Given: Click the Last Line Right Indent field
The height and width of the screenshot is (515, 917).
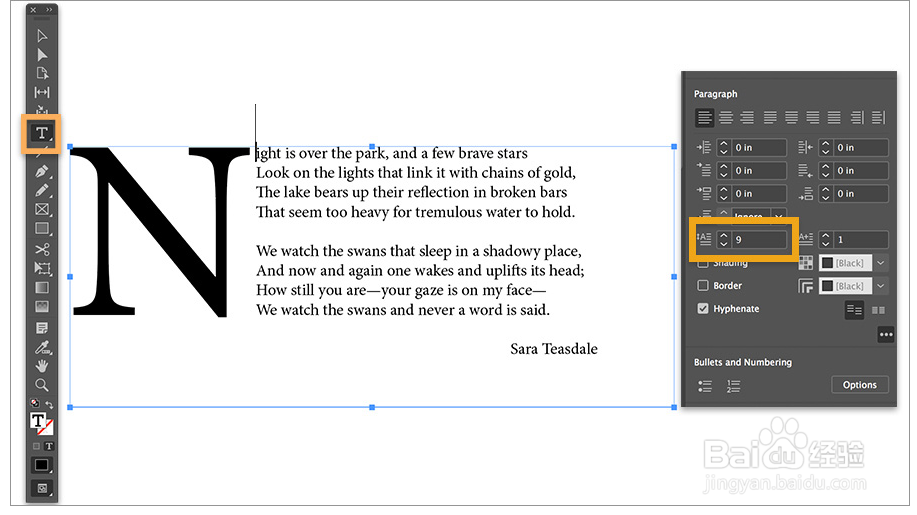Looking at the screenshot, I should pyautogui.click(x=861, y=171).
